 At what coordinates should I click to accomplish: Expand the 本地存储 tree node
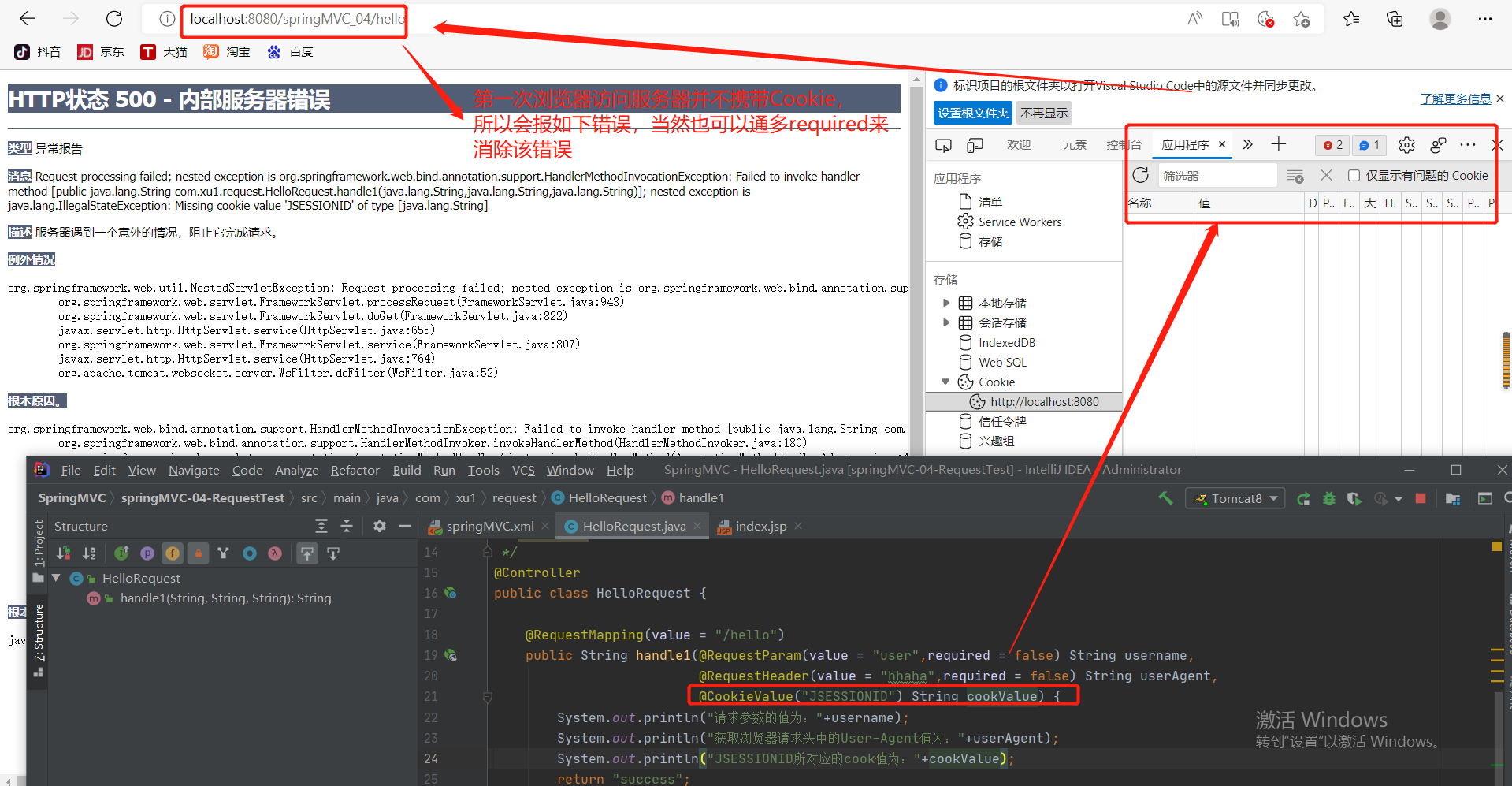point(946,303)
